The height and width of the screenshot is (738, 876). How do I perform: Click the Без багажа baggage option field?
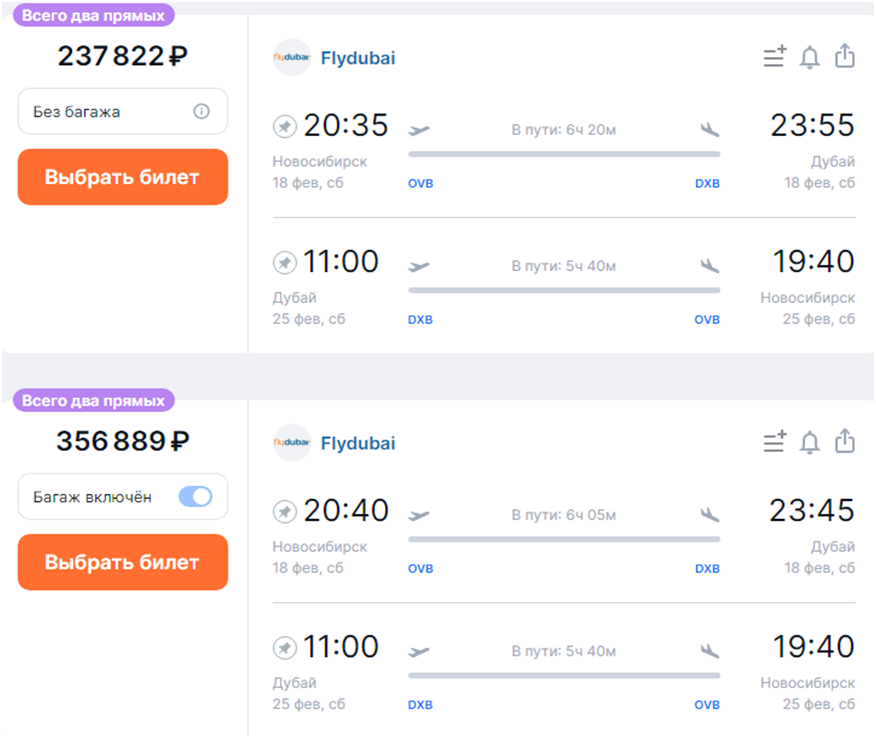(x=110, y=112)
